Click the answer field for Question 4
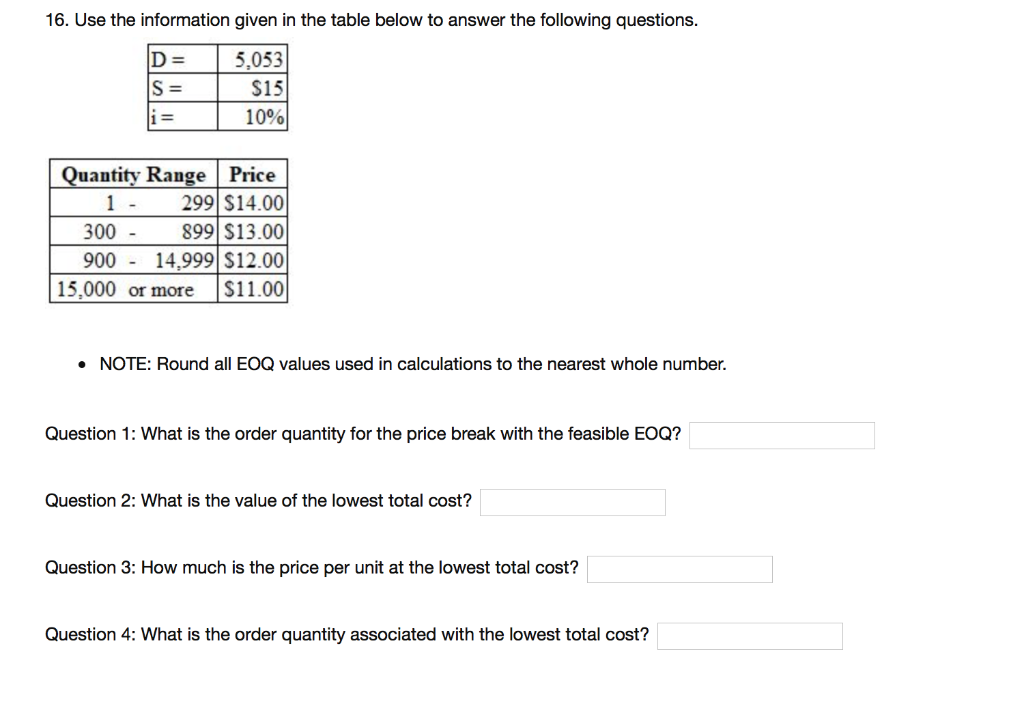Screen dimensions: 1024x721 click(750, 635)
